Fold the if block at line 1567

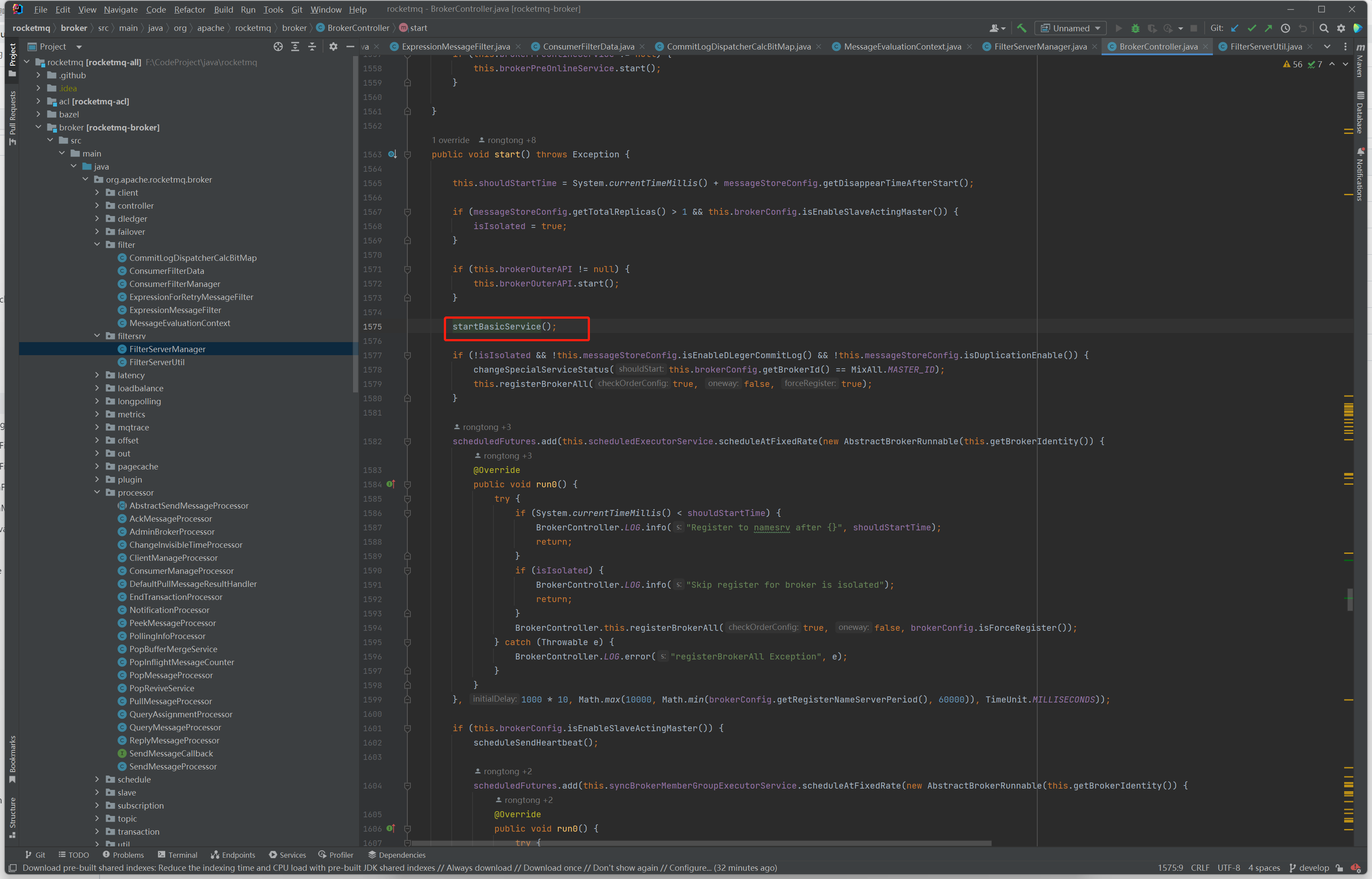(407, 212)
